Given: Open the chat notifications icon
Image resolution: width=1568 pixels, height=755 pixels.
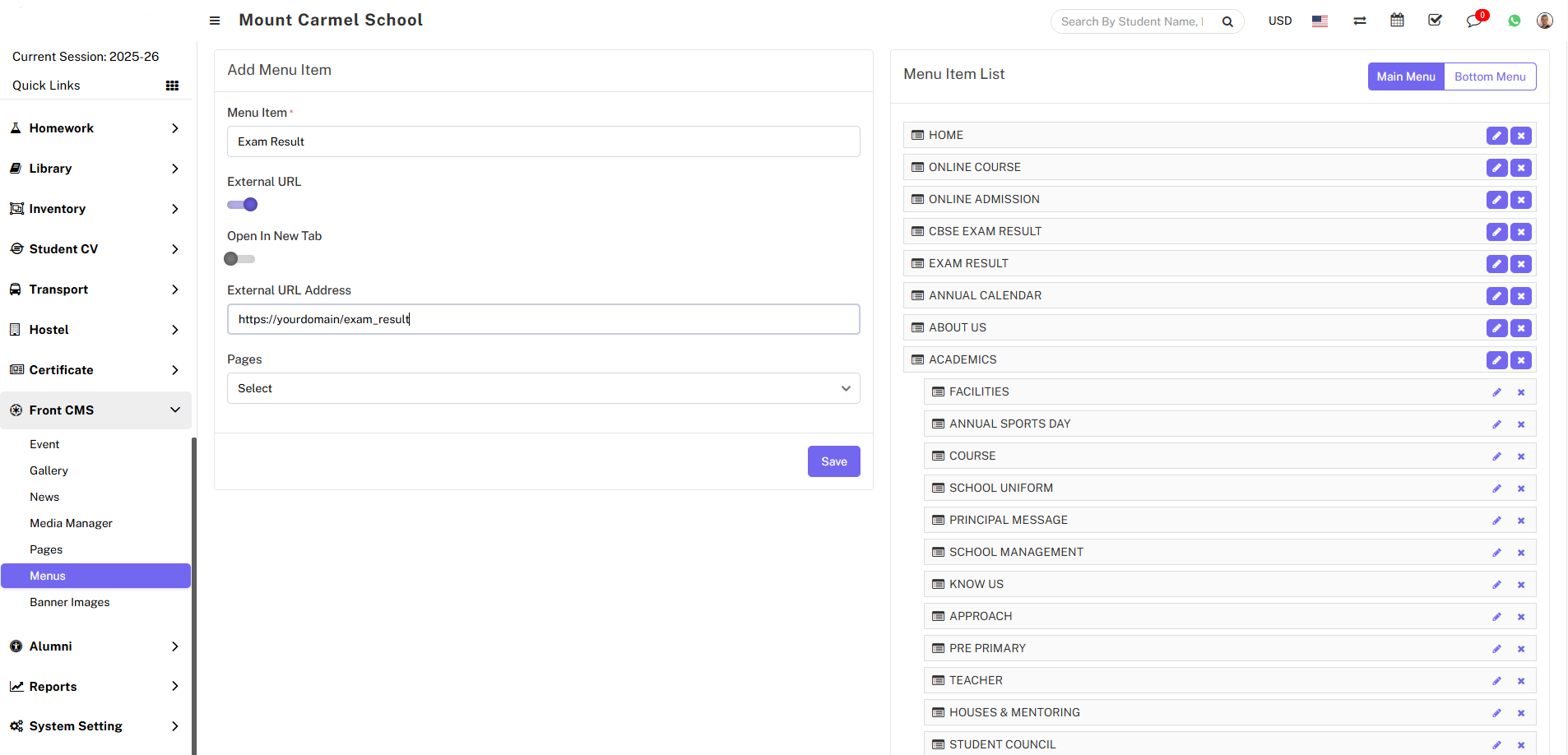Looking at the screenshot, I should pyautogui.click(x=1473, y=21).
